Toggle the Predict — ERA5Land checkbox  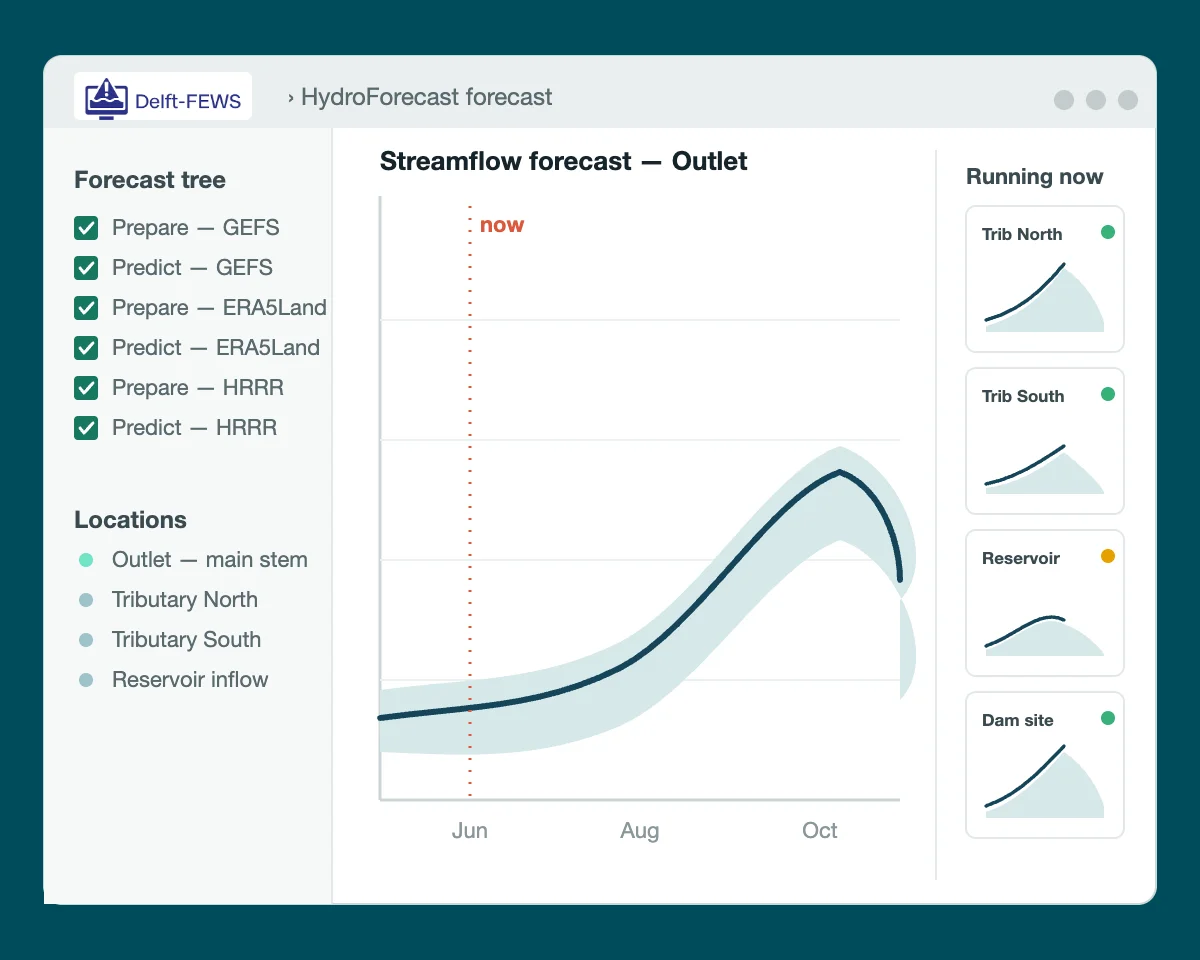[x=86, y=348]
